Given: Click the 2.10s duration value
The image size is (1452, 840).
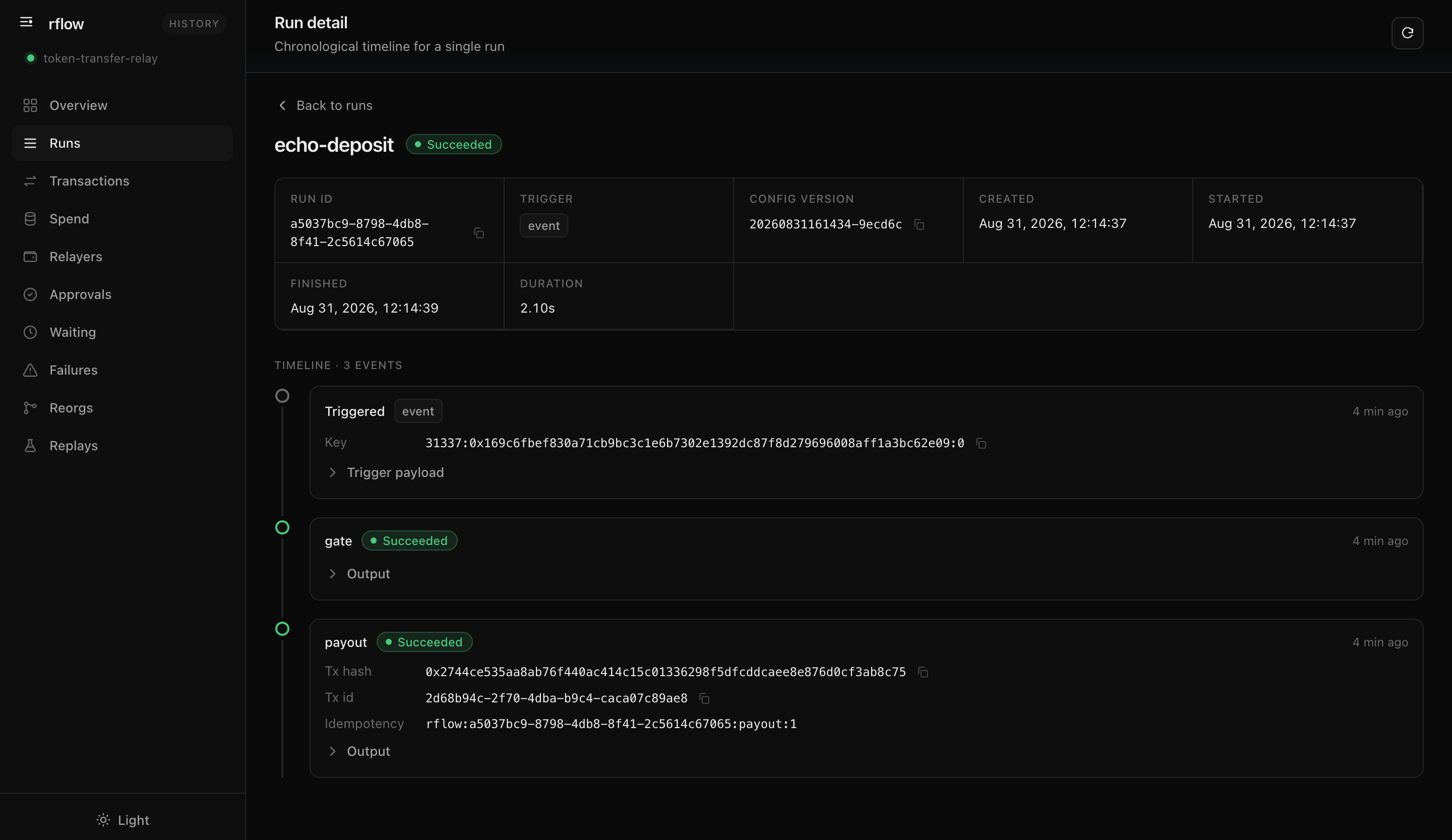Looking at the screenshot, I should coord(537,308).
